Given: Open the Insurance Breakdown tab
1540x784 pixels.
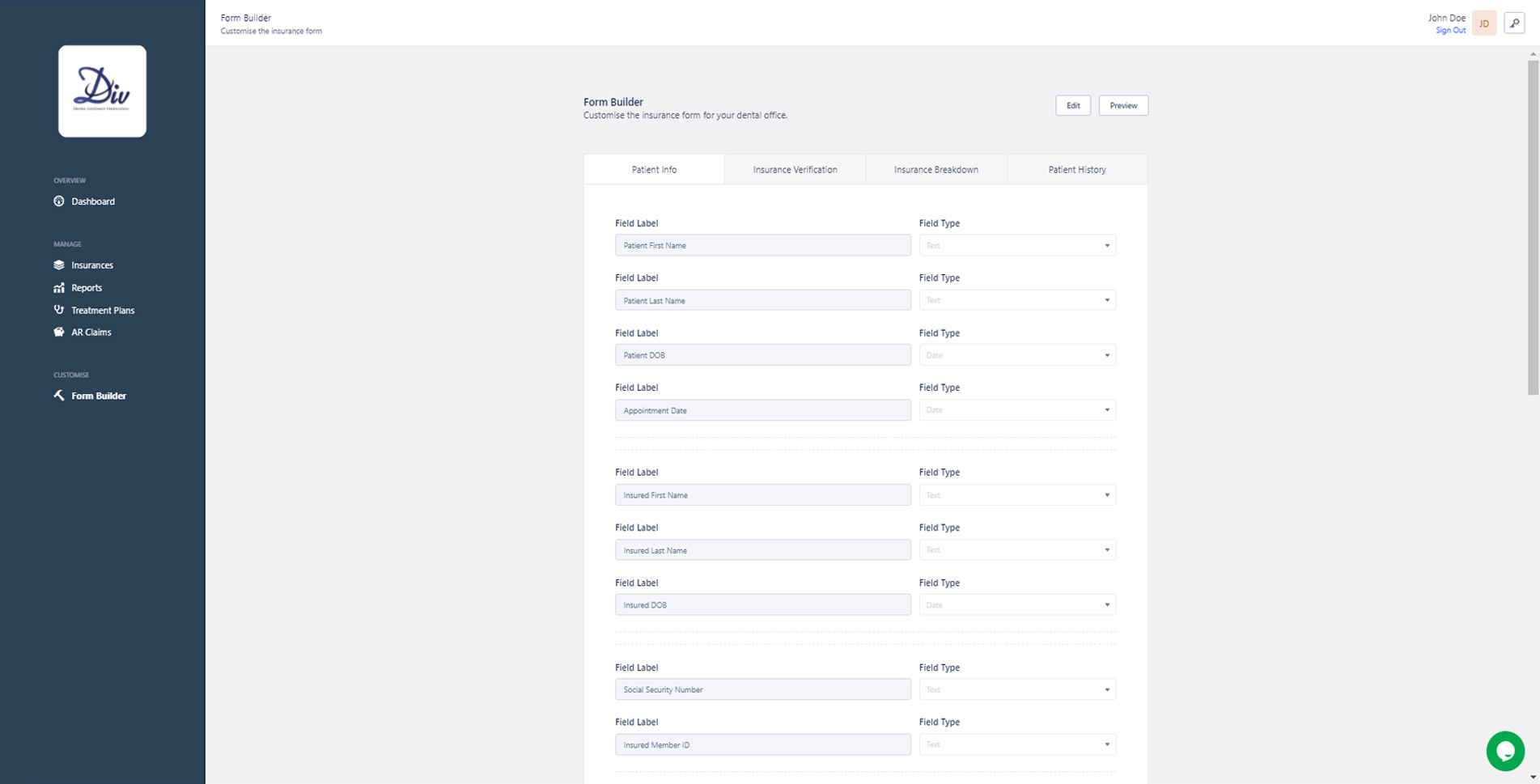Looking at the screenshot, I should click(x=935, y=170).
